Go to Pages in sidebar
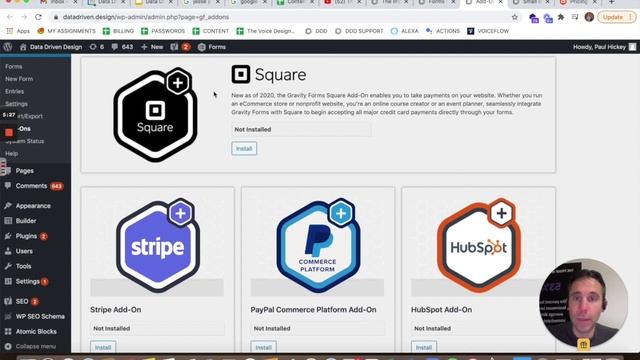 (x=24, y=171)
